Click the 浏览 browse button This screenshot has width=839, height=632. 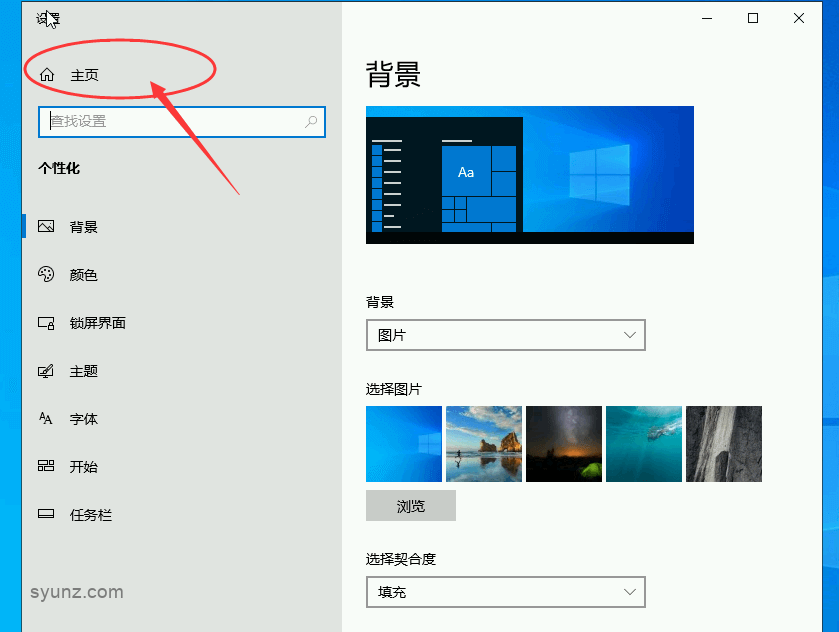click(411, 506)
